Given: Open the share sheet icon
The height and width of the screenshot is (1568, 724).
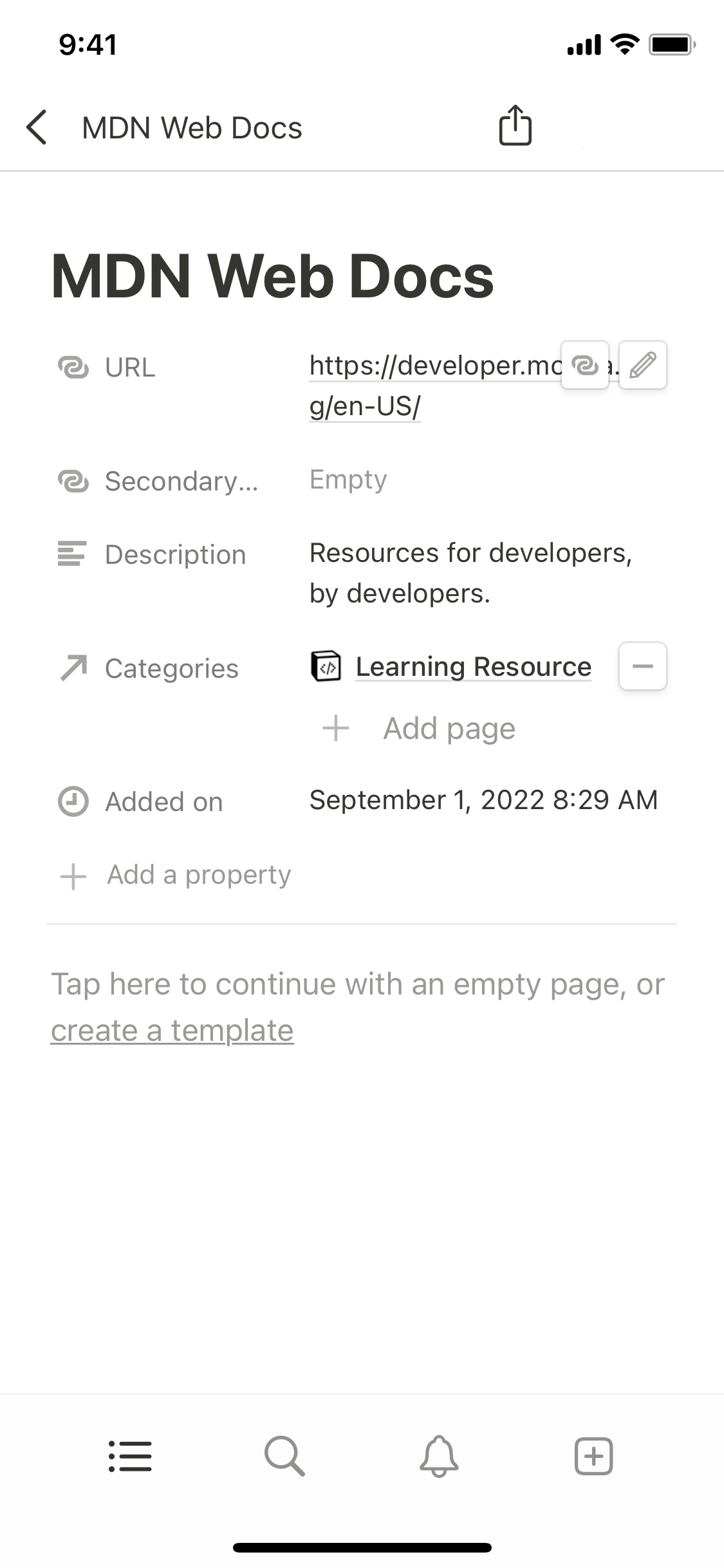Looking at the screenshot, I should pyautogui.click(x=515, y=126).
